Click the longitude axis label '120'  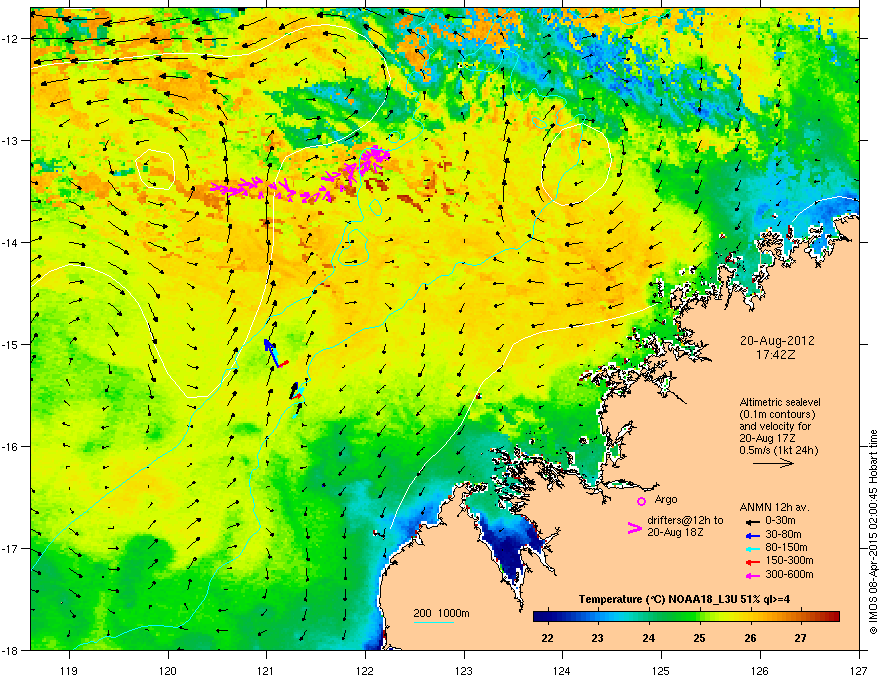[168, 670]
